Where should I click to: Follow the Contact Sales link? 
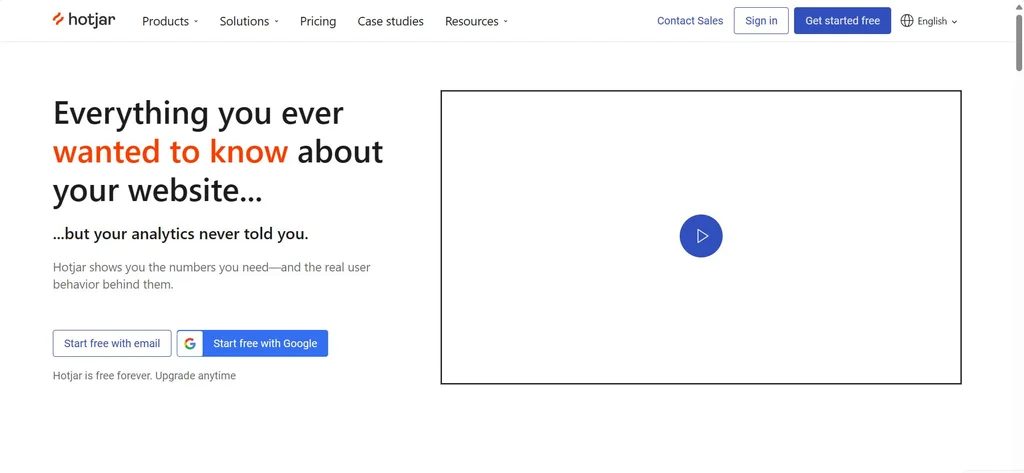click(690, 21)
